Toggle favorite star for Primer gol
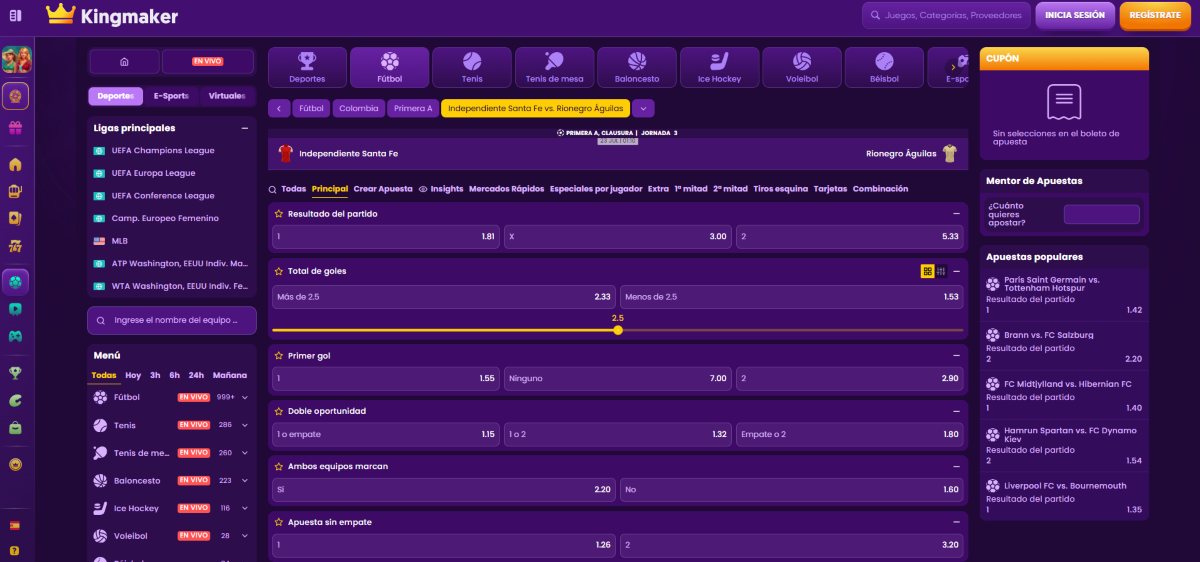The width and height of the screenshot is (1200, 562). tap(279, 355)
